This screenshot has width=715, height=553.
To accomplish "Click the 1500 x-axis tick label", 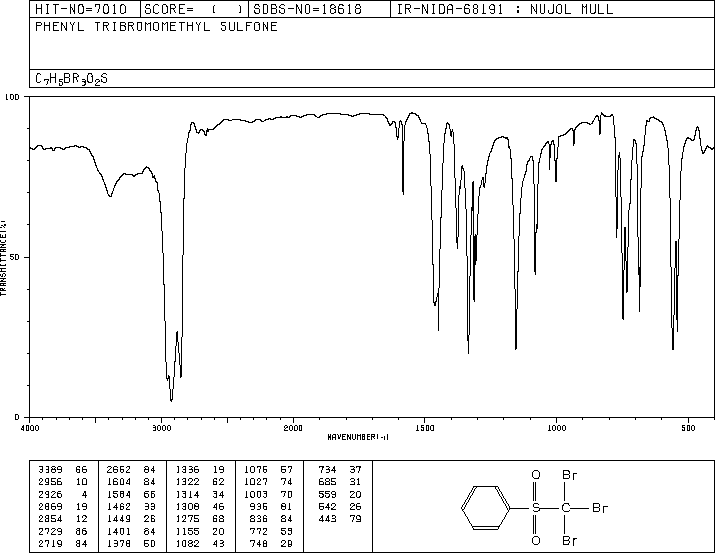I will point(425,428).
